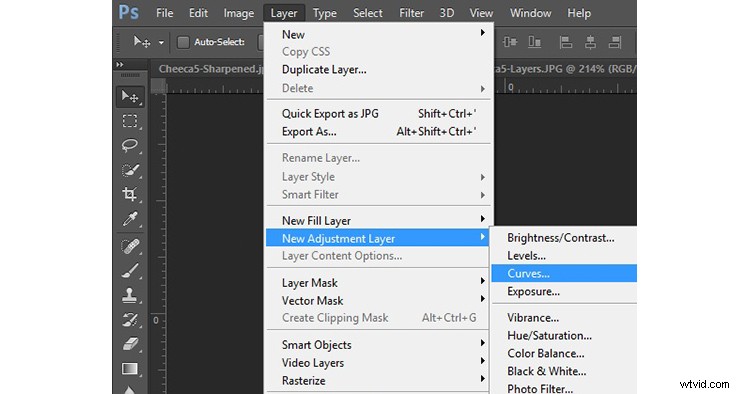
Task: Open the Image menu
Action: [239, 13]
